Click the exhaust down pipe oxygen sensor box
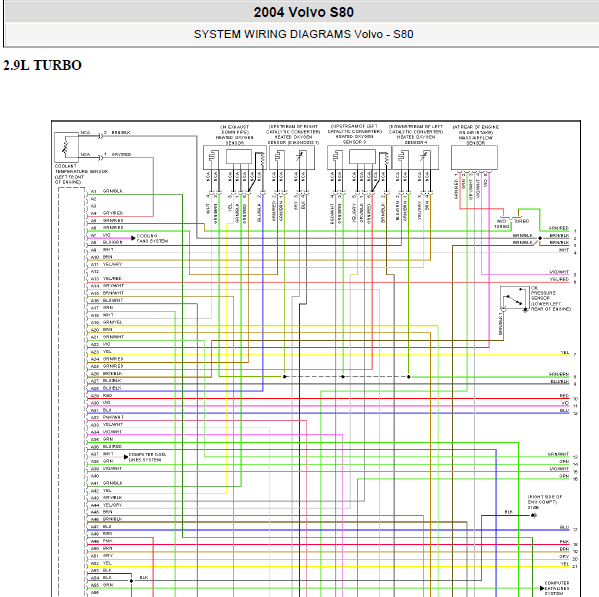 [235, 157]
